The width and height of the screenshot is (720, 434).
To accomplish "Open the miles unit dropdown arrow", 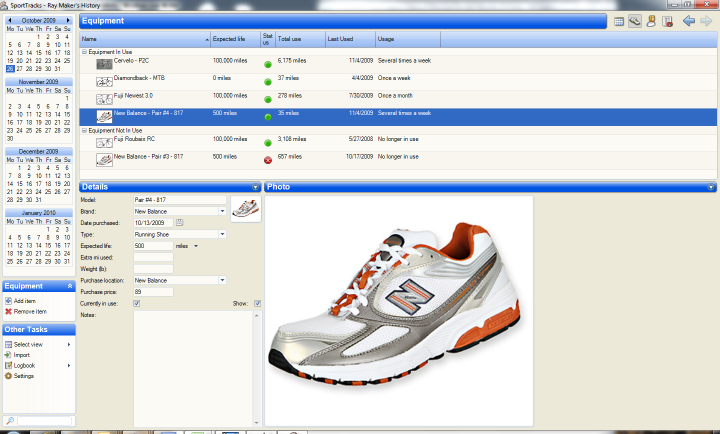I will tap(196, 246).
